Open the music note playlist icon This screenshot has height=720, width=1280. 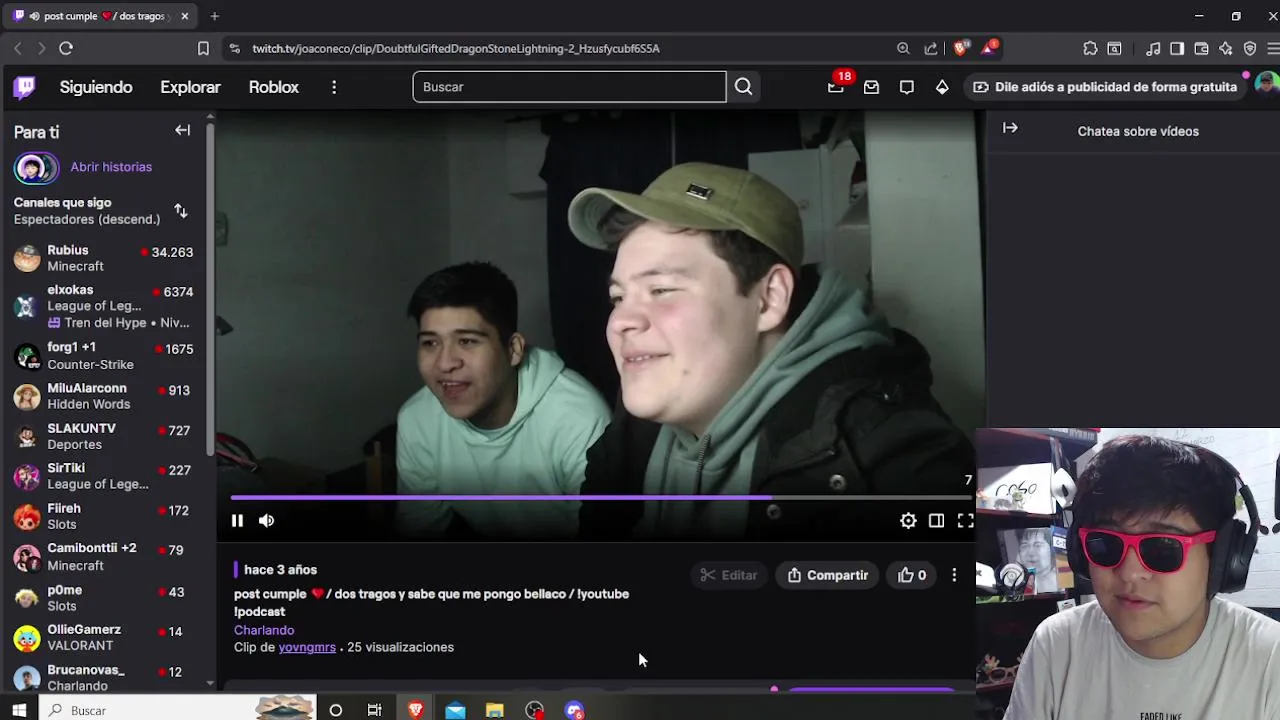(x=1153, y=48)
